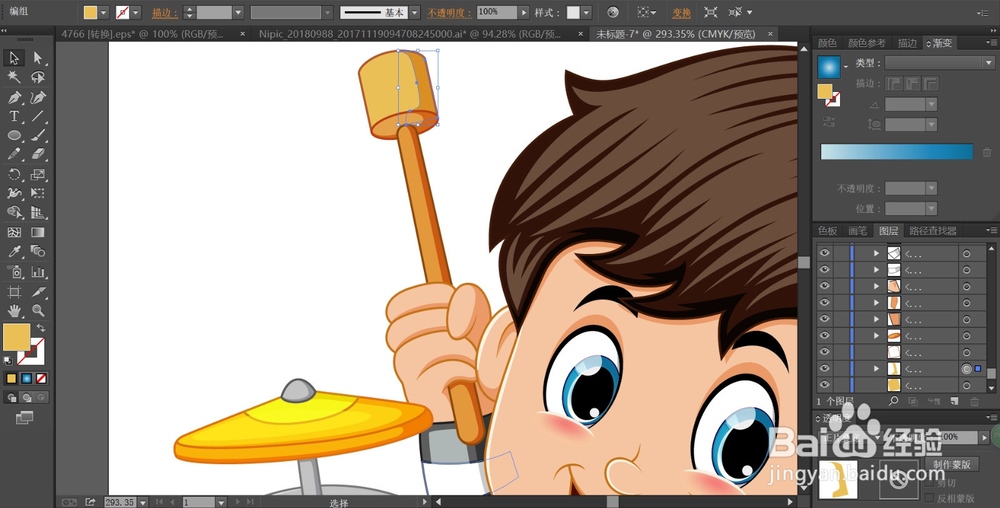This screenshot has height=508, width=1000.
Task: Click the trash icon in Layers panel
Action: click(x=974, y=402)
